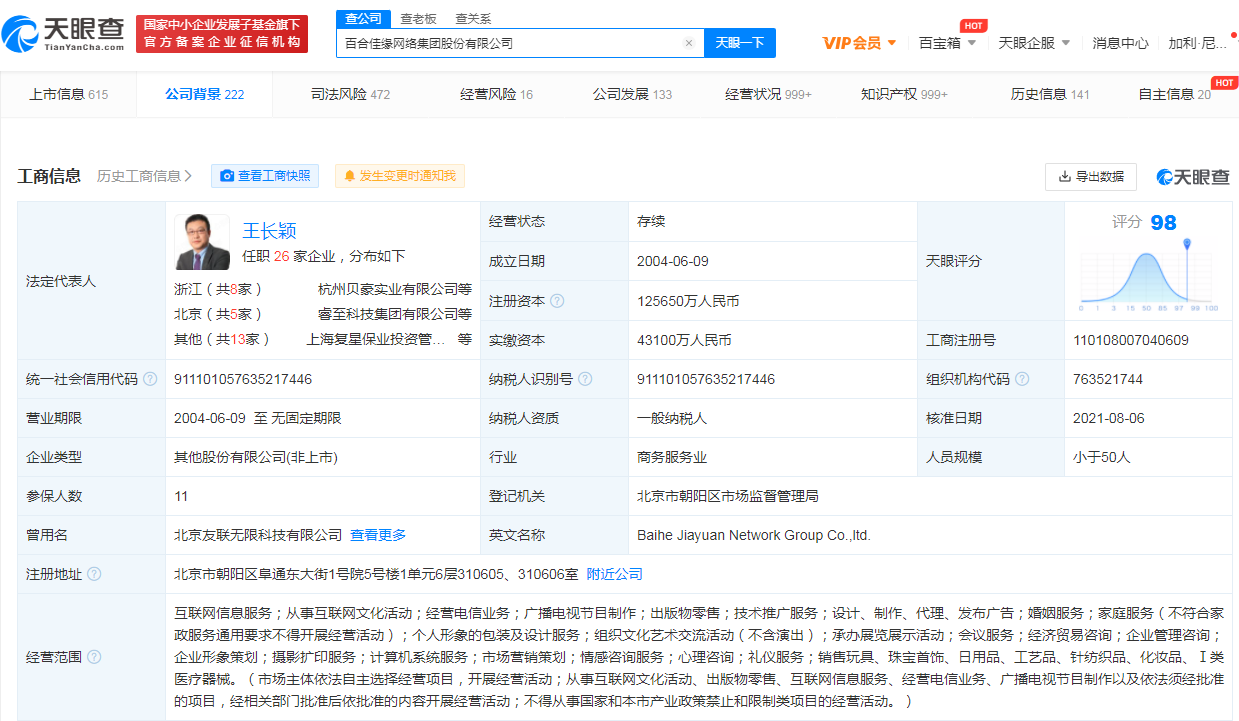Expand the 天眼企服 dropdown menu
Screen dimensions: 1239x721
click(1034, 43)
